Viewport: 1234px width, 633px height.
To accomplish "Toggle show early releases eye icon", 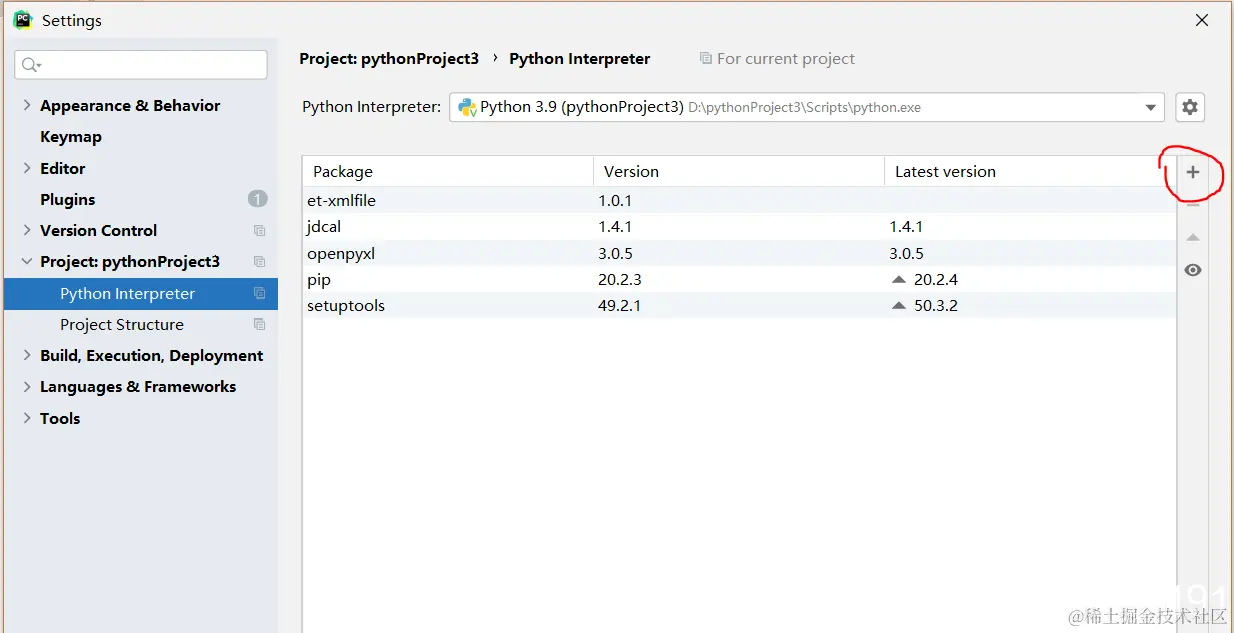I will pyautogui.click(x=1192, y=270).
